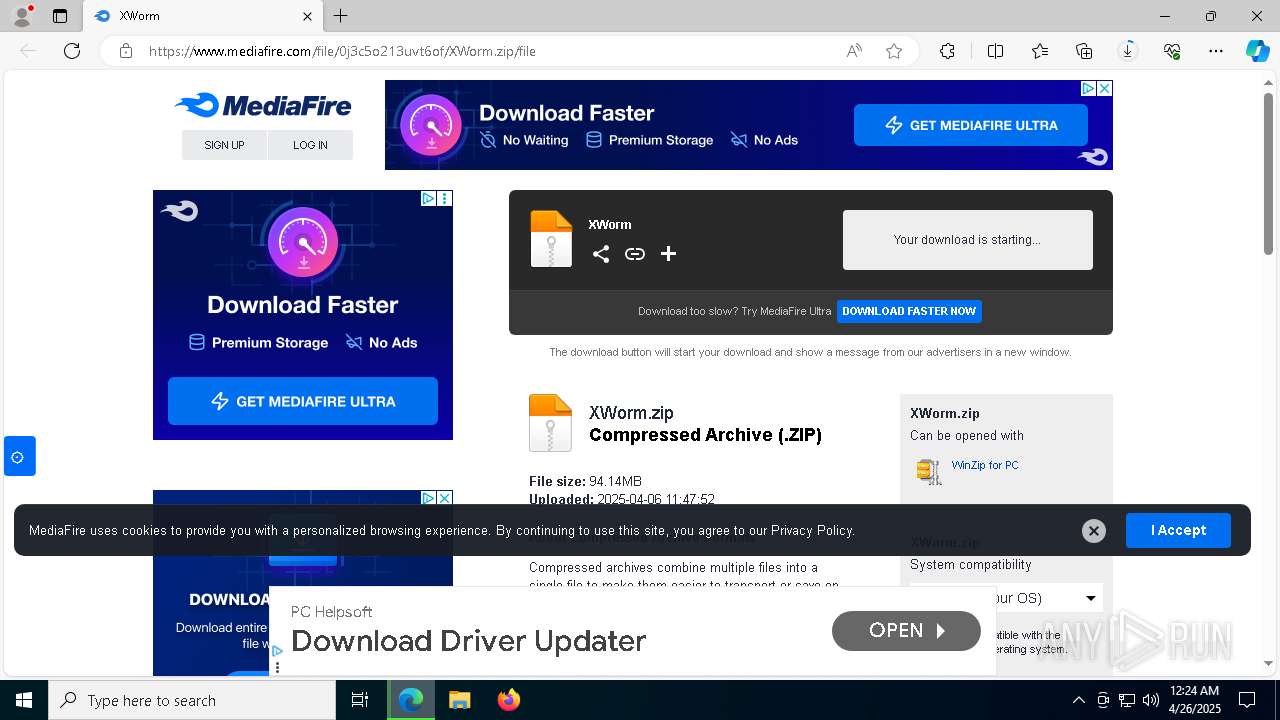
Task: Open the WinZip for PC link
Action: tap(985, 465)
